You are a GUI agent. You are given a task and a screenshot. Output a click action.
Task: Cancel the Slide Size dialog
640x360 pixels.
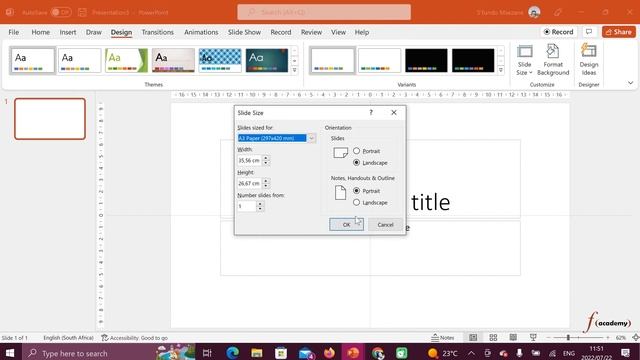tap(385, 224)
